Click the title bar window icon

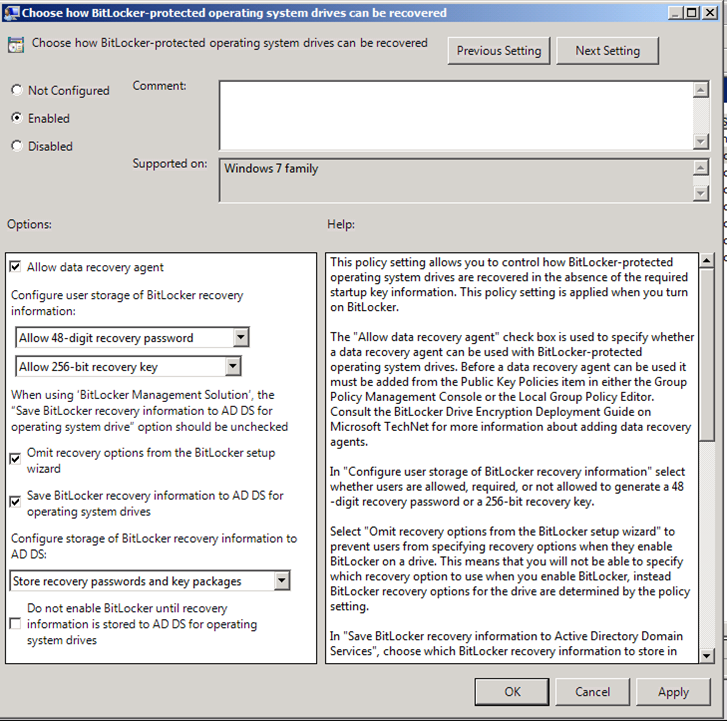[x=11, y=13]
